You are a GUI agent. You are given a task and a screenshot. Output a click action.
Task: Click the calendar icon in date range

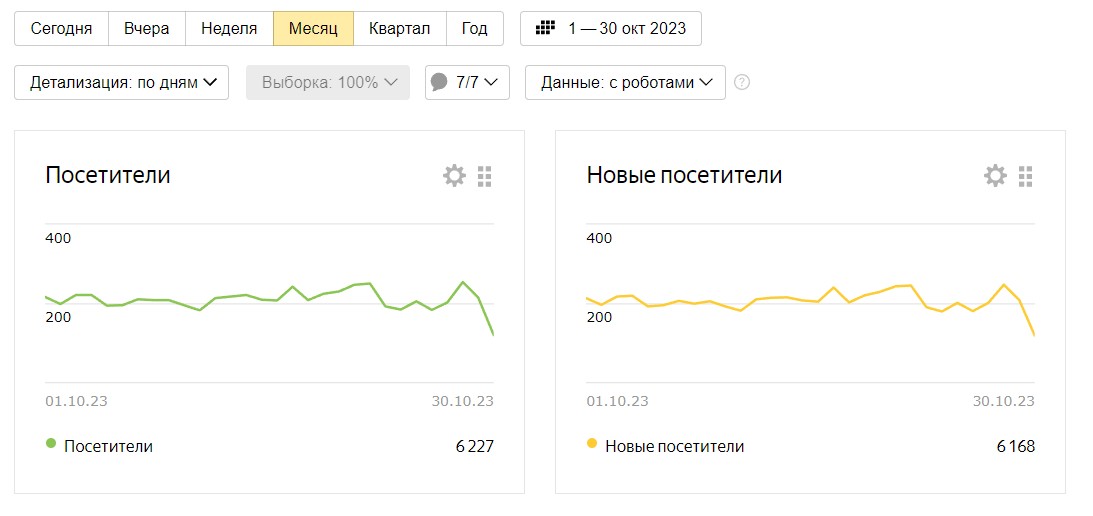coord(545,28)
